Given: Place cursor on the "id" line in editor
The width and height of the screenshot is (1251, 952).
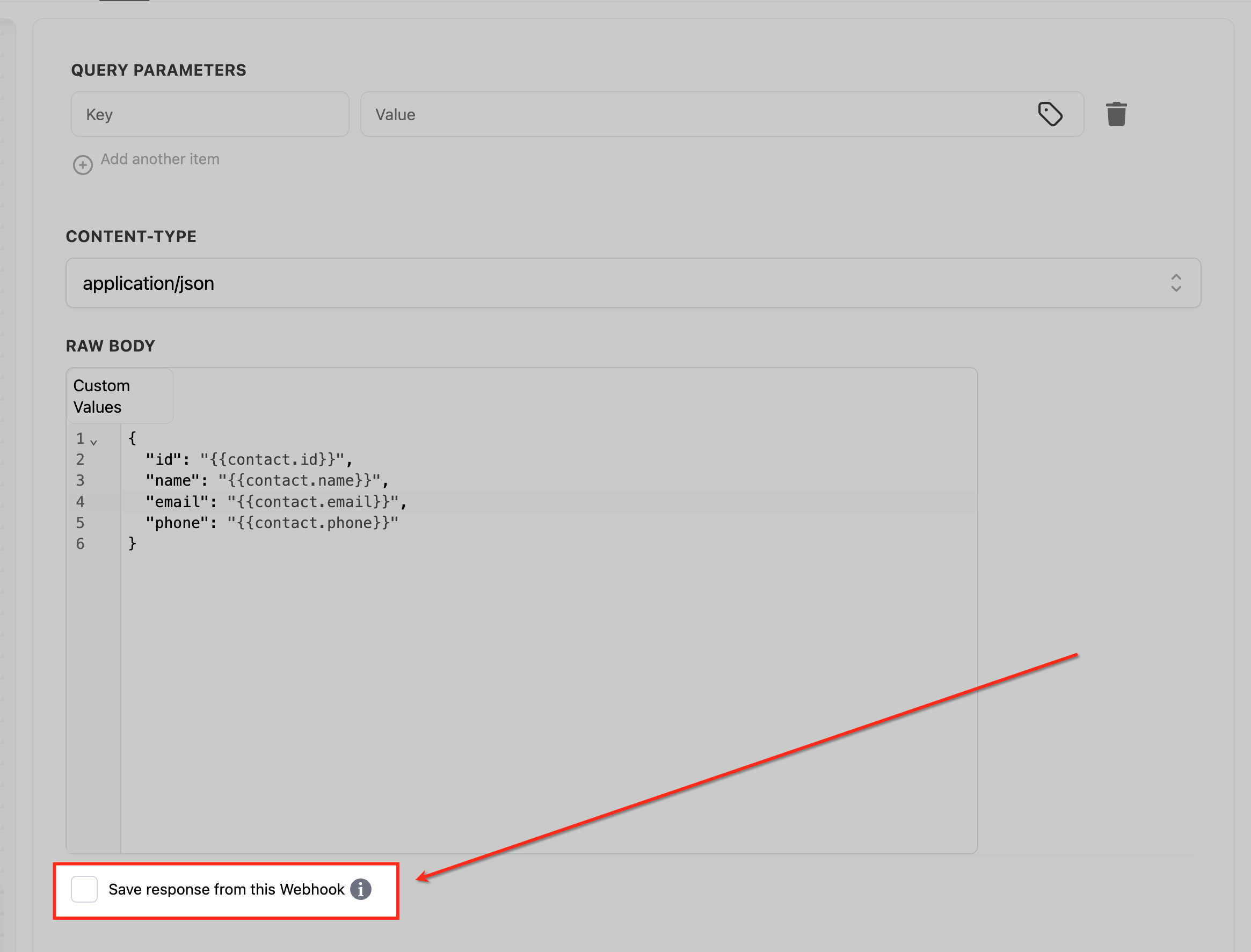Looking at the screenshot, I should click(x=250, y=459).
